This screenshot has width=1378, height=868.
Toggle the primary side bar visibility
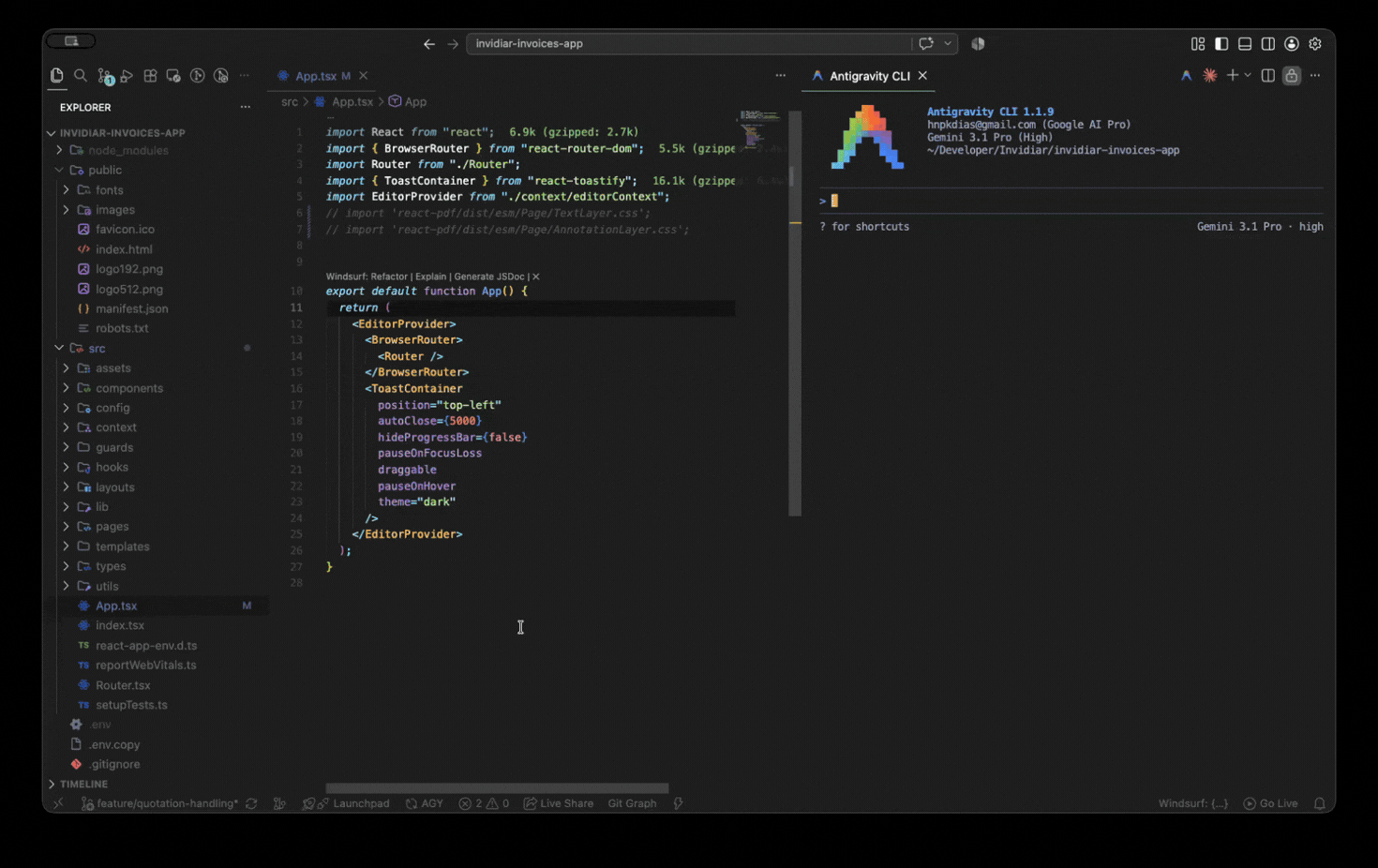click(x=1221, y=44)
